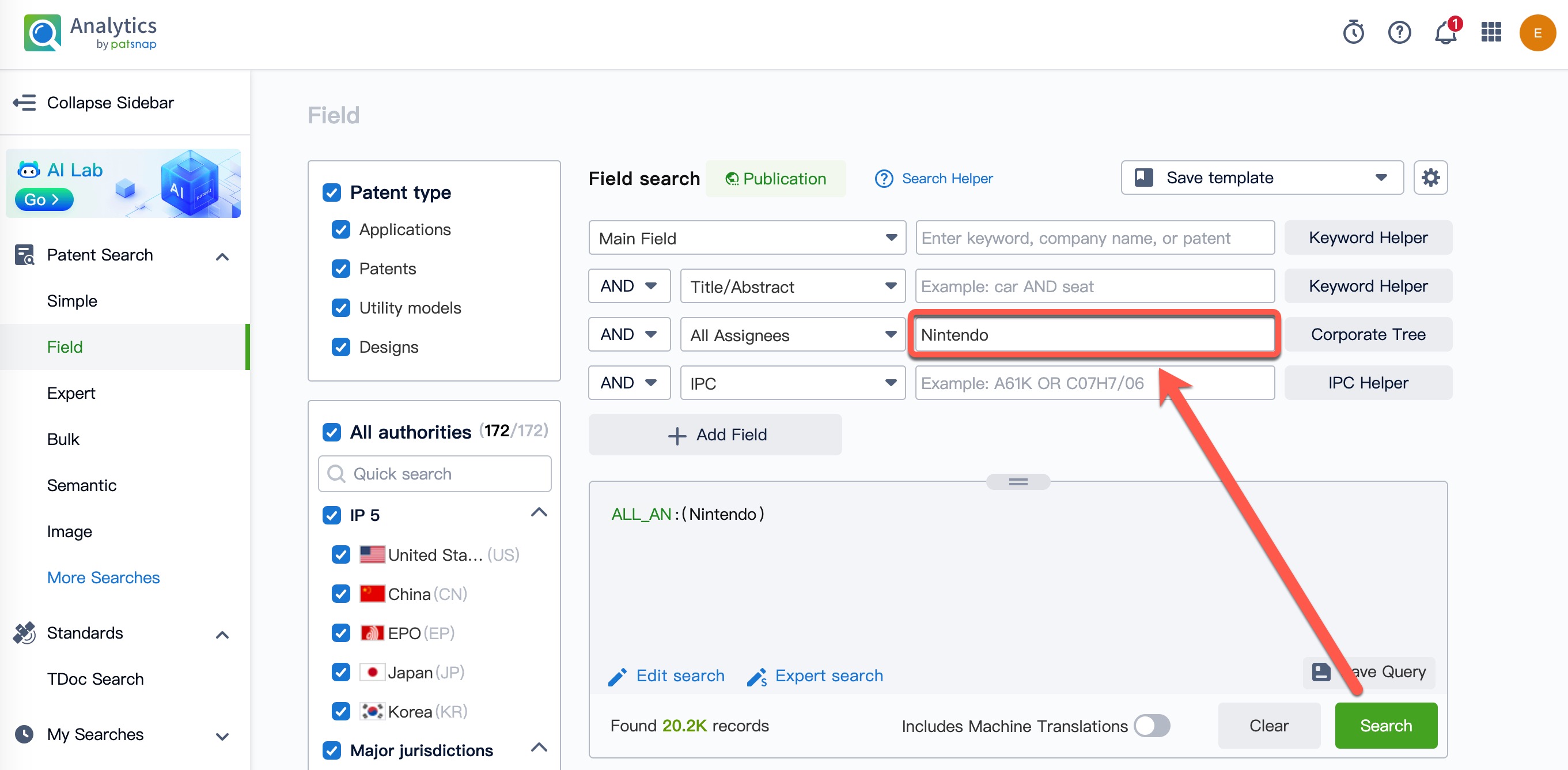This screenshot has height=770, width=1568.
Task: Open field search settings gear
Action: [x=1430, y=178]
